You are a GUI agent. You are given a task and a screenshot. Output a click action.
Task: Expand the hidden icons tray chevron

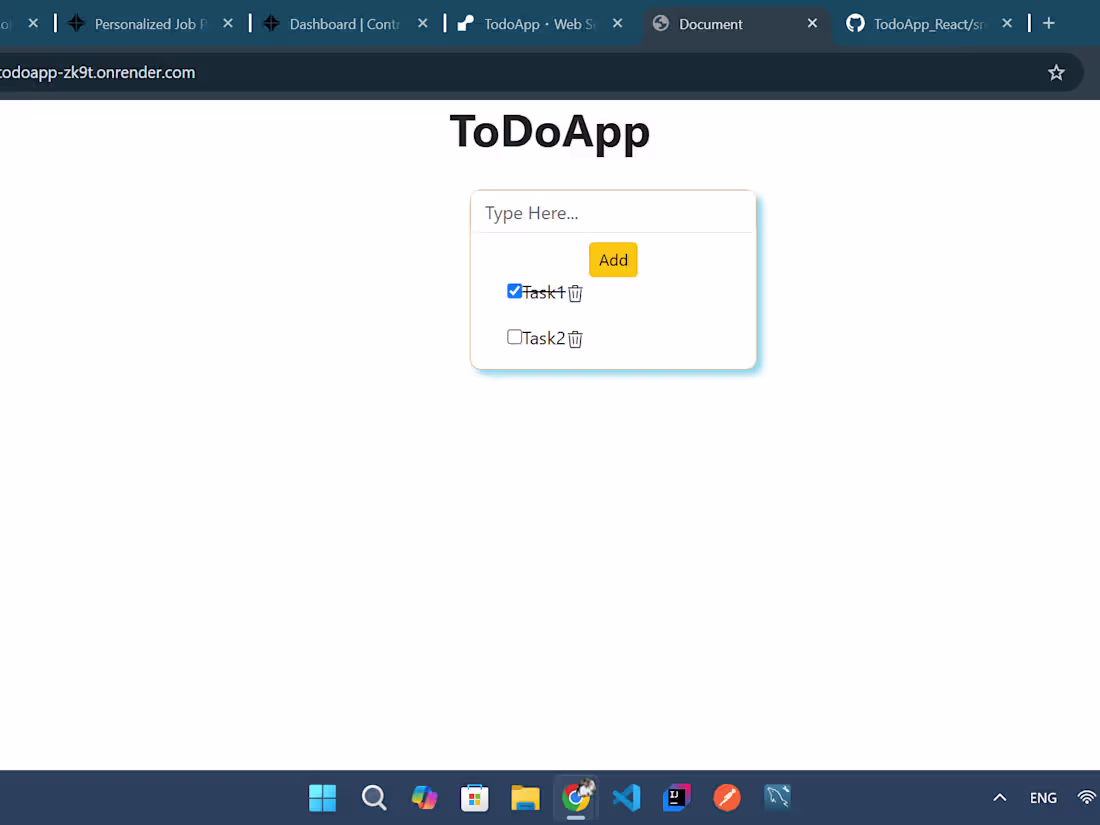pos(1000,797)
